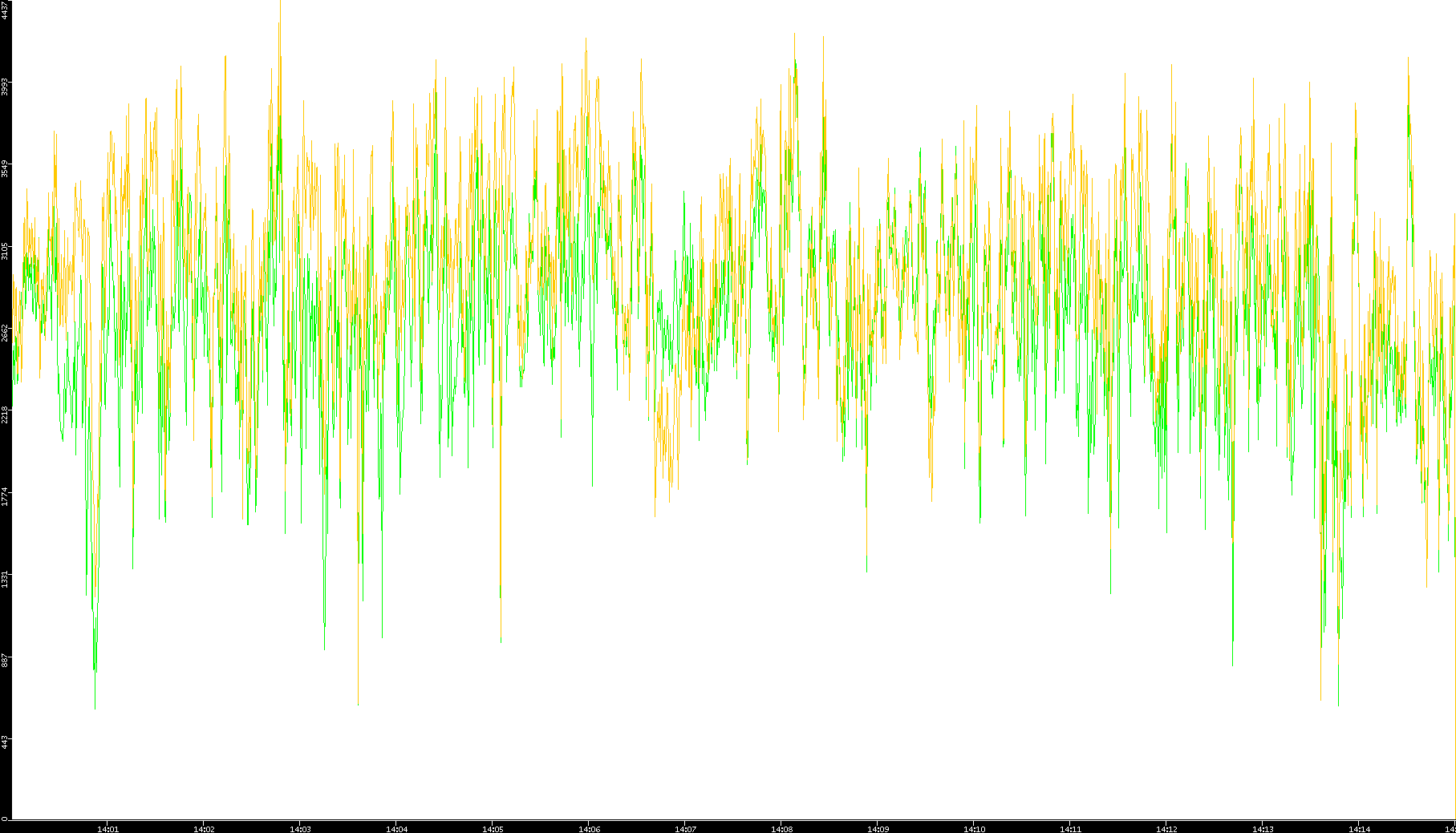
Task: Select the 14:06 time marker
Action: point(589,829)
